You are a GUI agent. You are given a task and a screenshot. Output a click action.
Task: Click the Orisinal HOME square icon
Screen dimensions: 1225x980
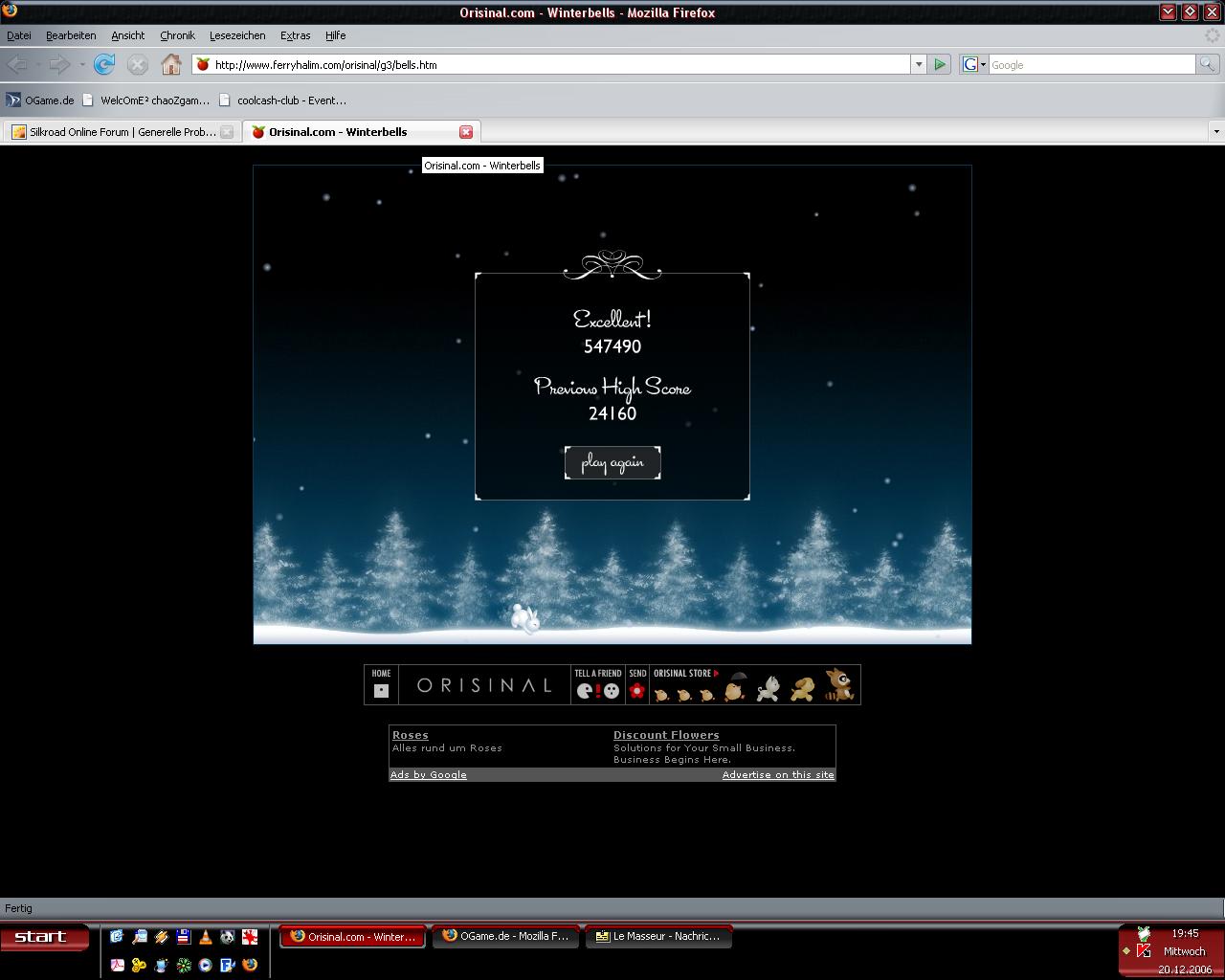tap(381, 690)
